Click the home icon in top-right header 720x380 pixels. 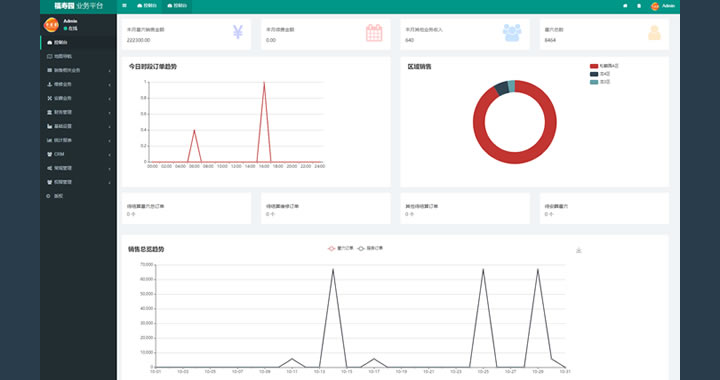[x=625, y=6]
